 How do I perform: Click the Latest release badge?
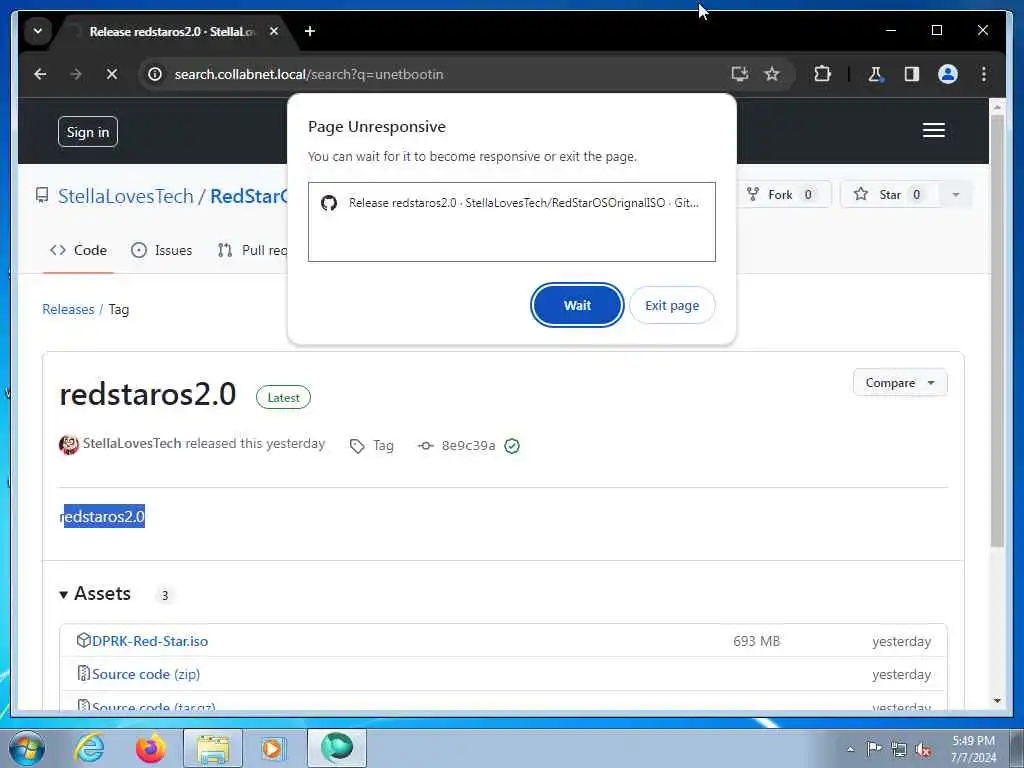coord(283,397)
